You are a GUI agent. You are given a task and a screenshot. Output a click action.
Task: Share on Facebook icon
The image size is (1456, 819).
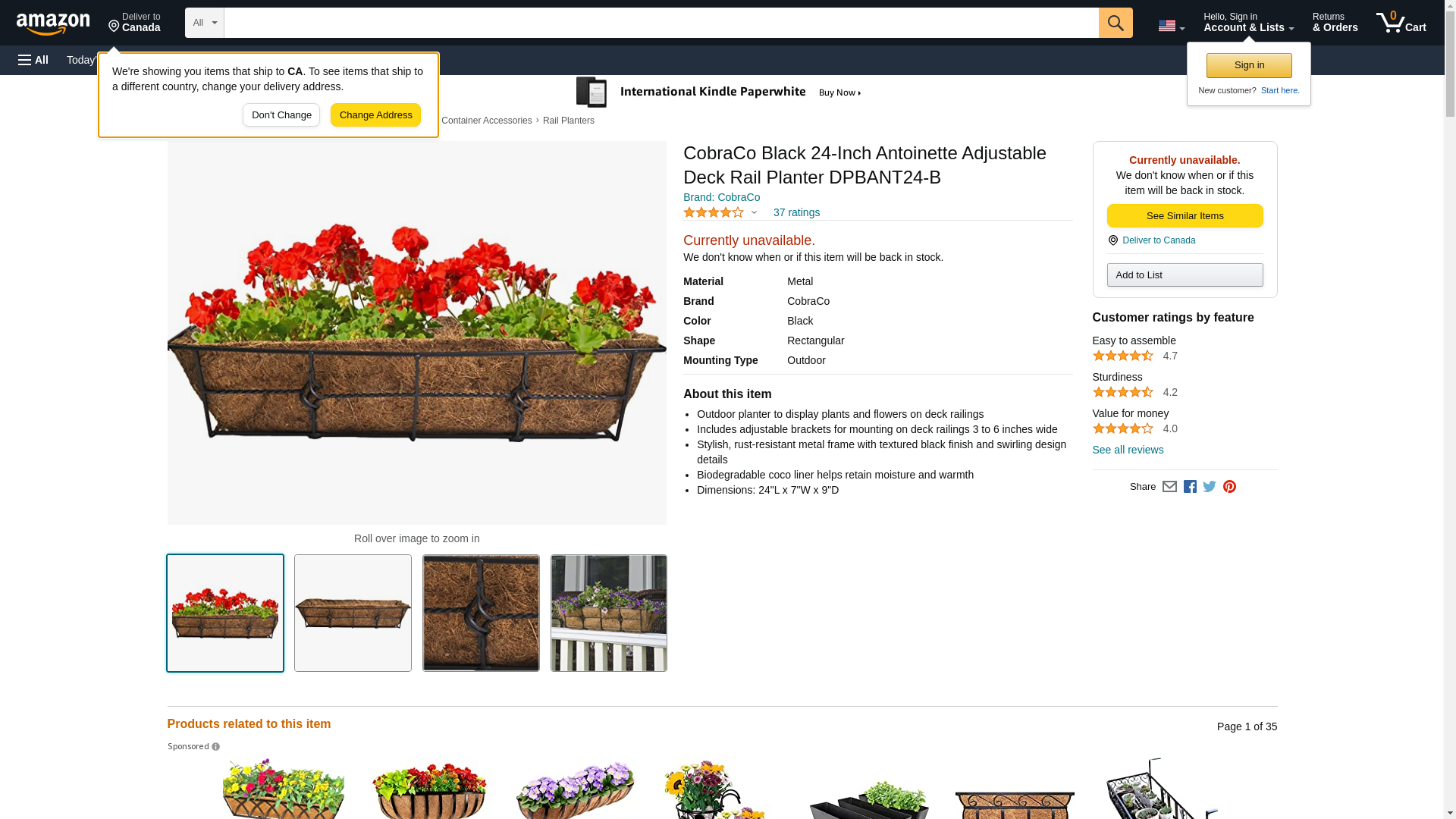point(1190,487)
